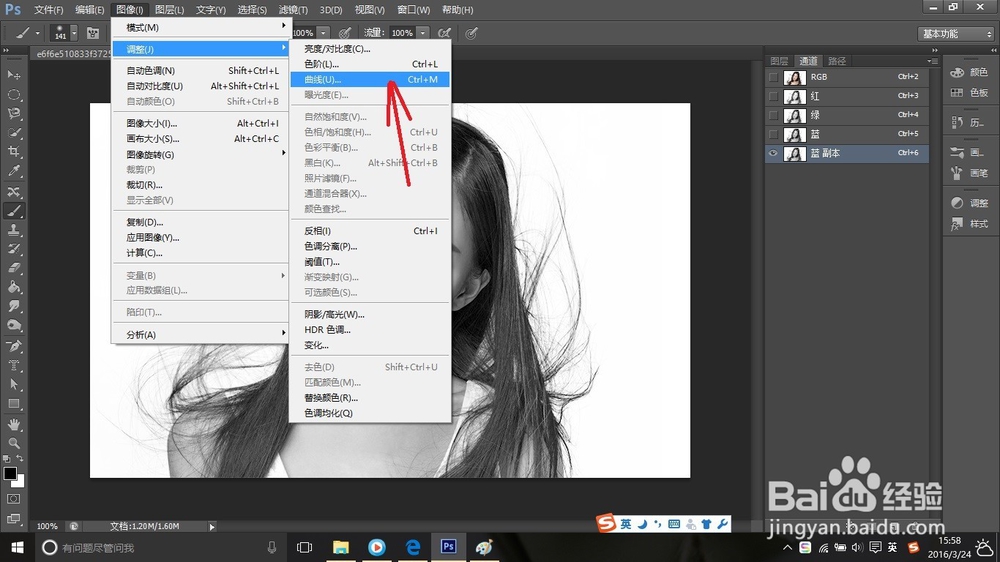Open File Explorer from taskbar
The image size is (1000, 562).
(341, 547)
